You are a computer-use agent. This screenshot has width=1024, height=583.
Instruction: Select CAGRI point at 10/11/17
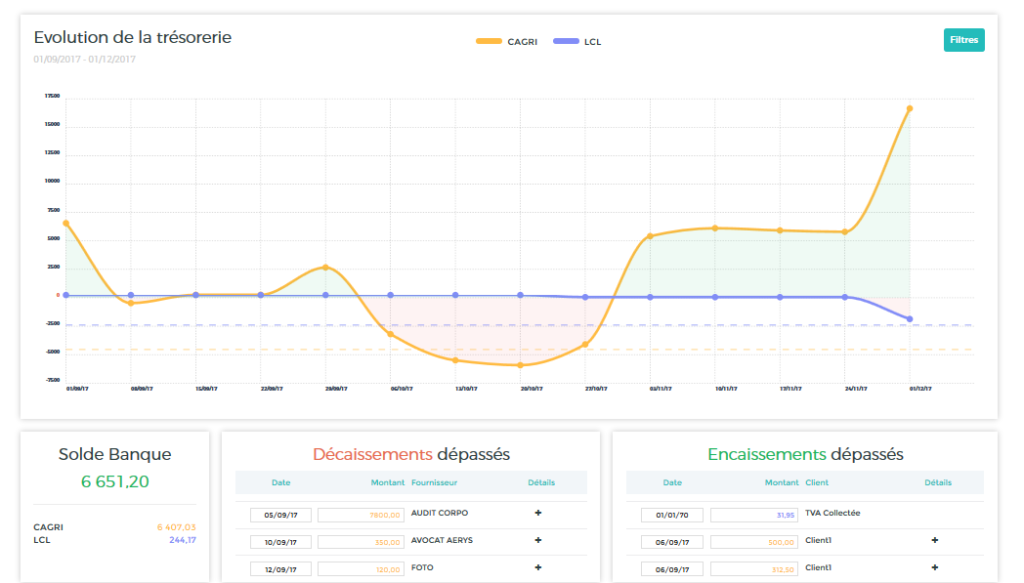pyautogui.click(x=715, y=228)
